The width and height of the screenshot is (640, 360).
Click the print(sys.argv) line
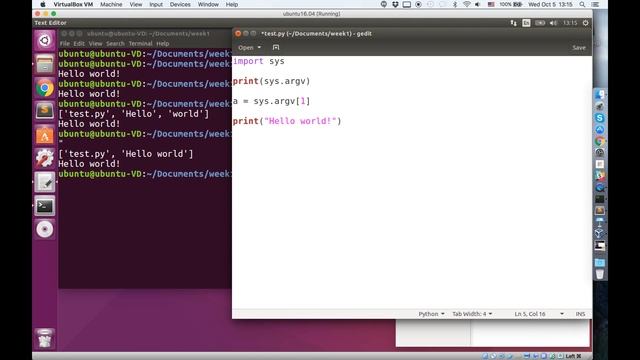[x=271, y=81]
